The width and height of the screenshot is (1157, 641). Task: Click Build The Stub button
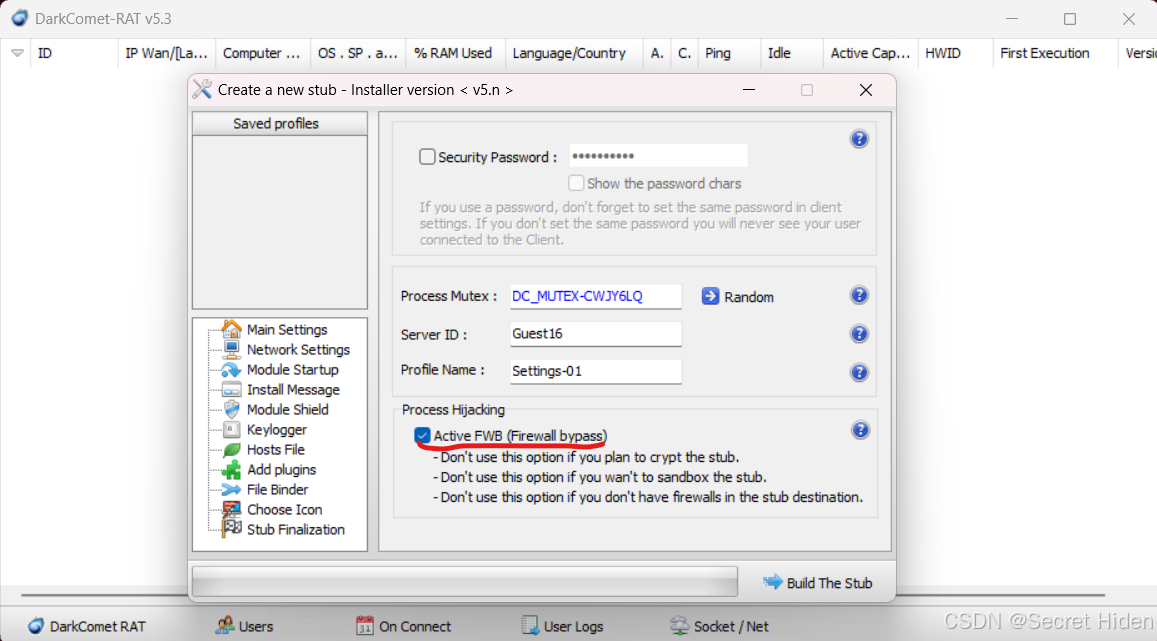(818, 583)
